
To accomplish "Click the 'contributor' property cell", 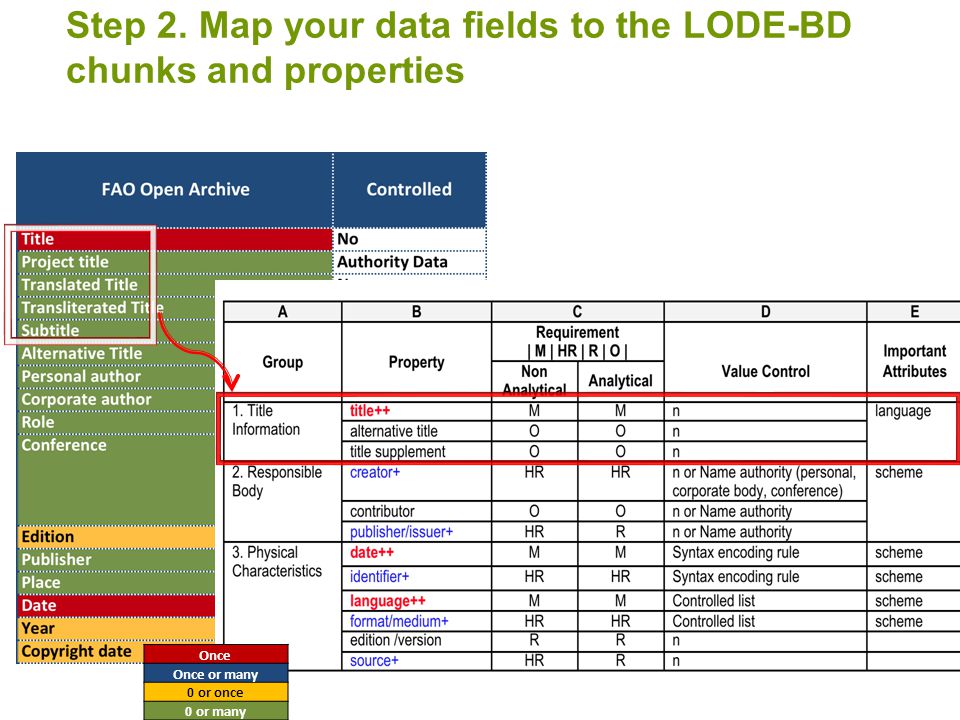I will coord(416,511).
